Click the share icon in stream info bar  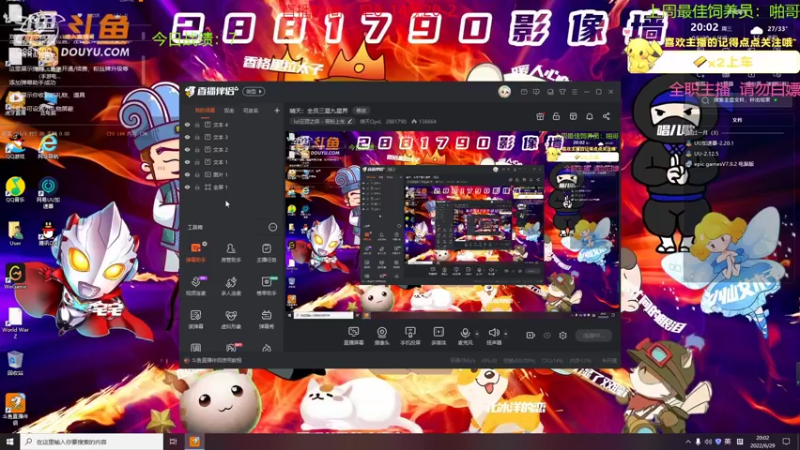(606, 116)
